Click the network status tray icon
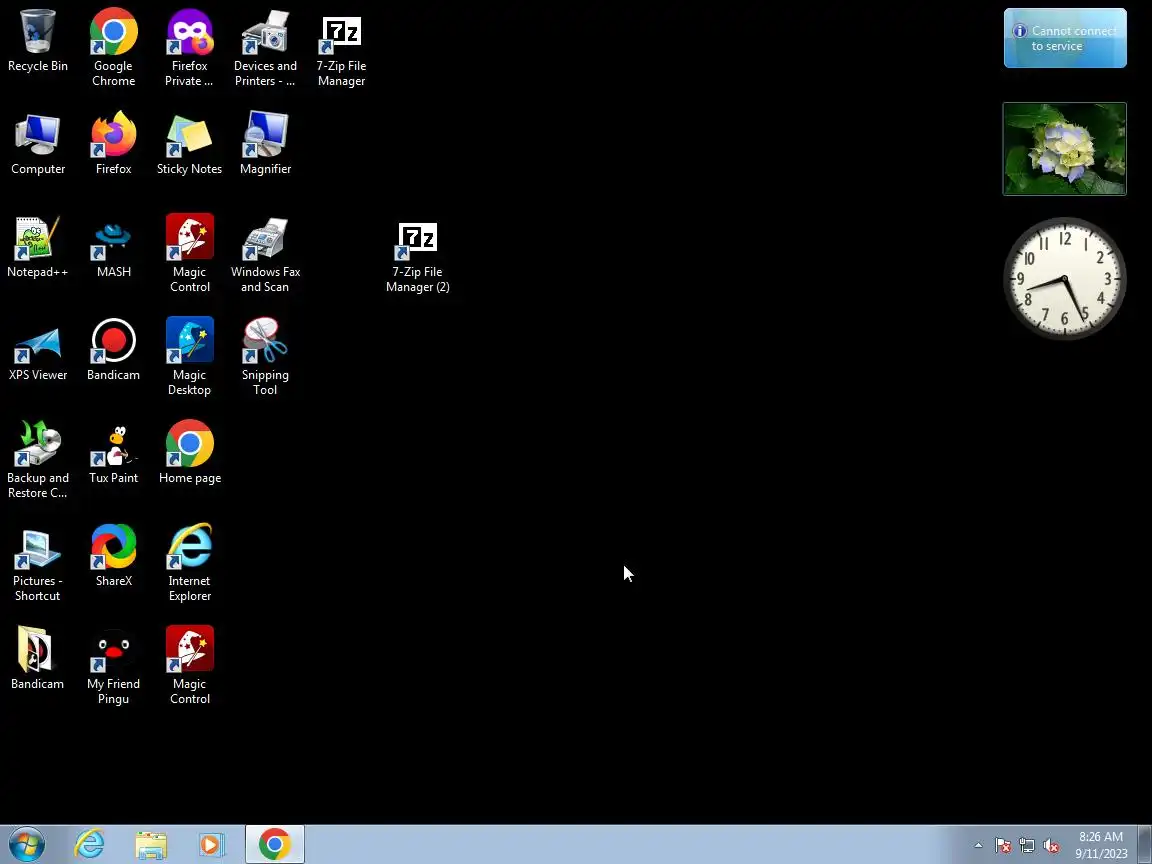This screenshot has width=1152, height=864. pyautogui.click(x=1027, y=846)
